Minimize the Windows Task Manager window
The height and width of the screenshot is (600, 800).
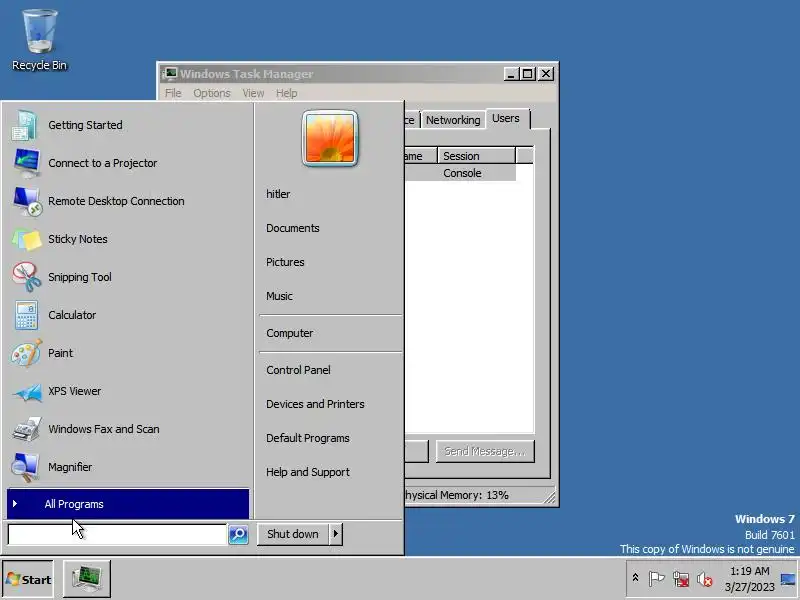pos(512,74)
